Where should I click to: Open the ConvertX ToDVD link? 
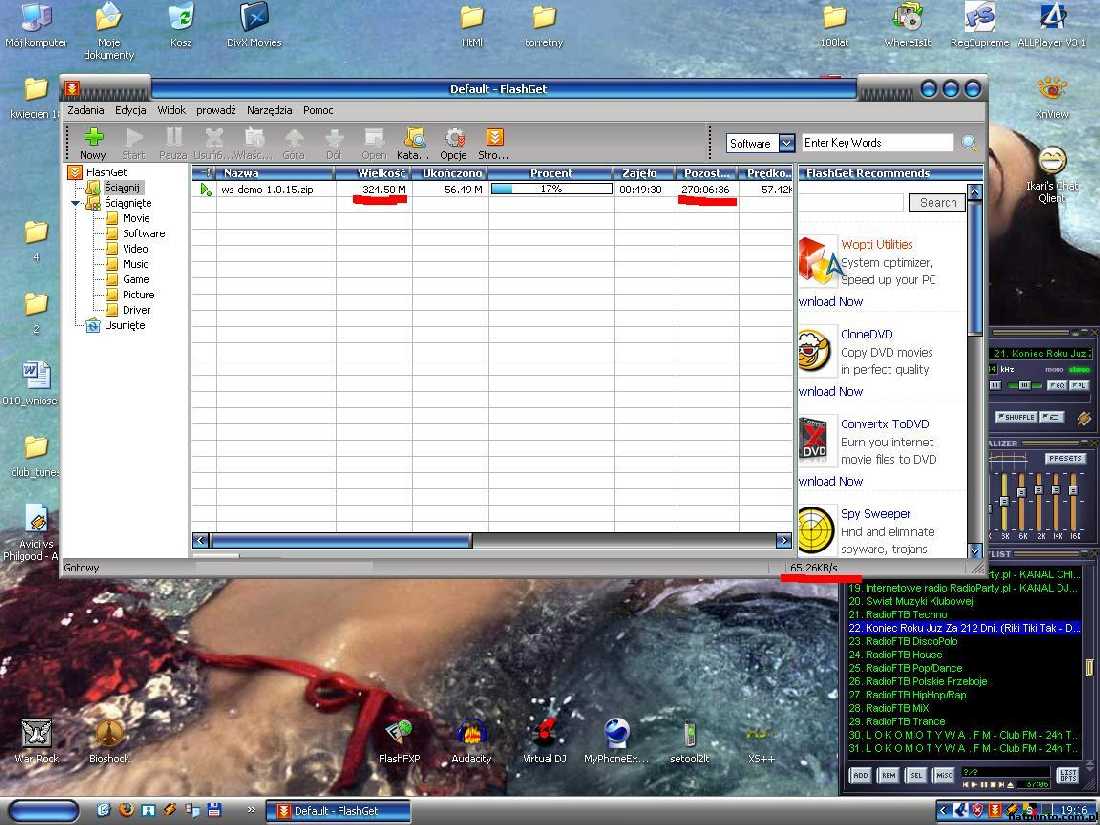pyautogui.click(x=885, y=424)
